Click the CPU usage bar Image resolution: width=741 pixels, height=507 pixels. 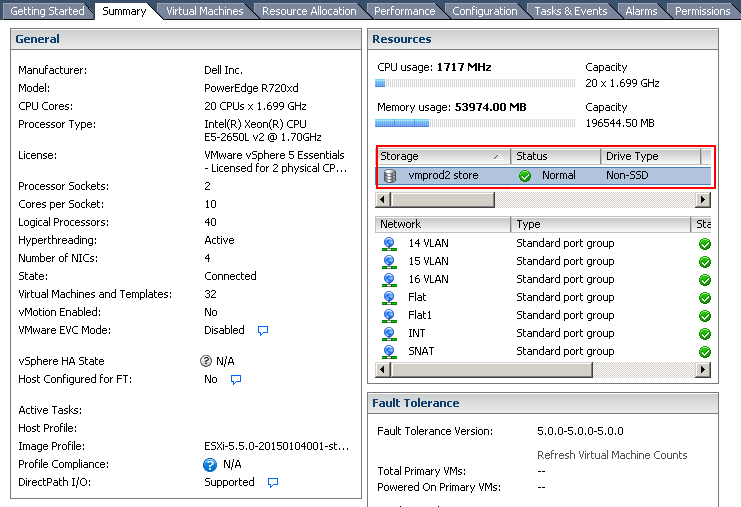click(475, 83)
